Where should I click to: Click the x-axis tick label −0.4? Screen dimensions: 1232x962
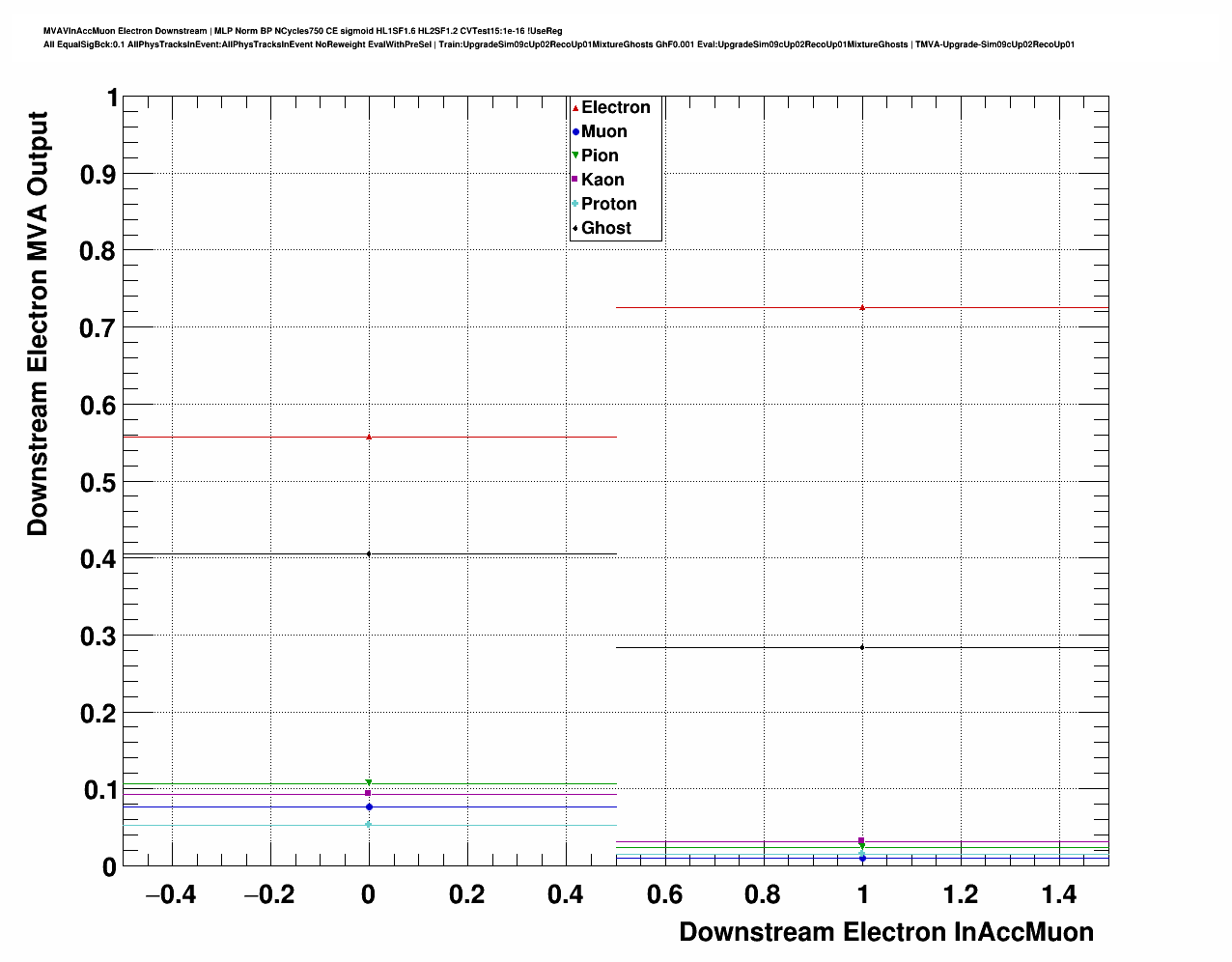point(170,895)
